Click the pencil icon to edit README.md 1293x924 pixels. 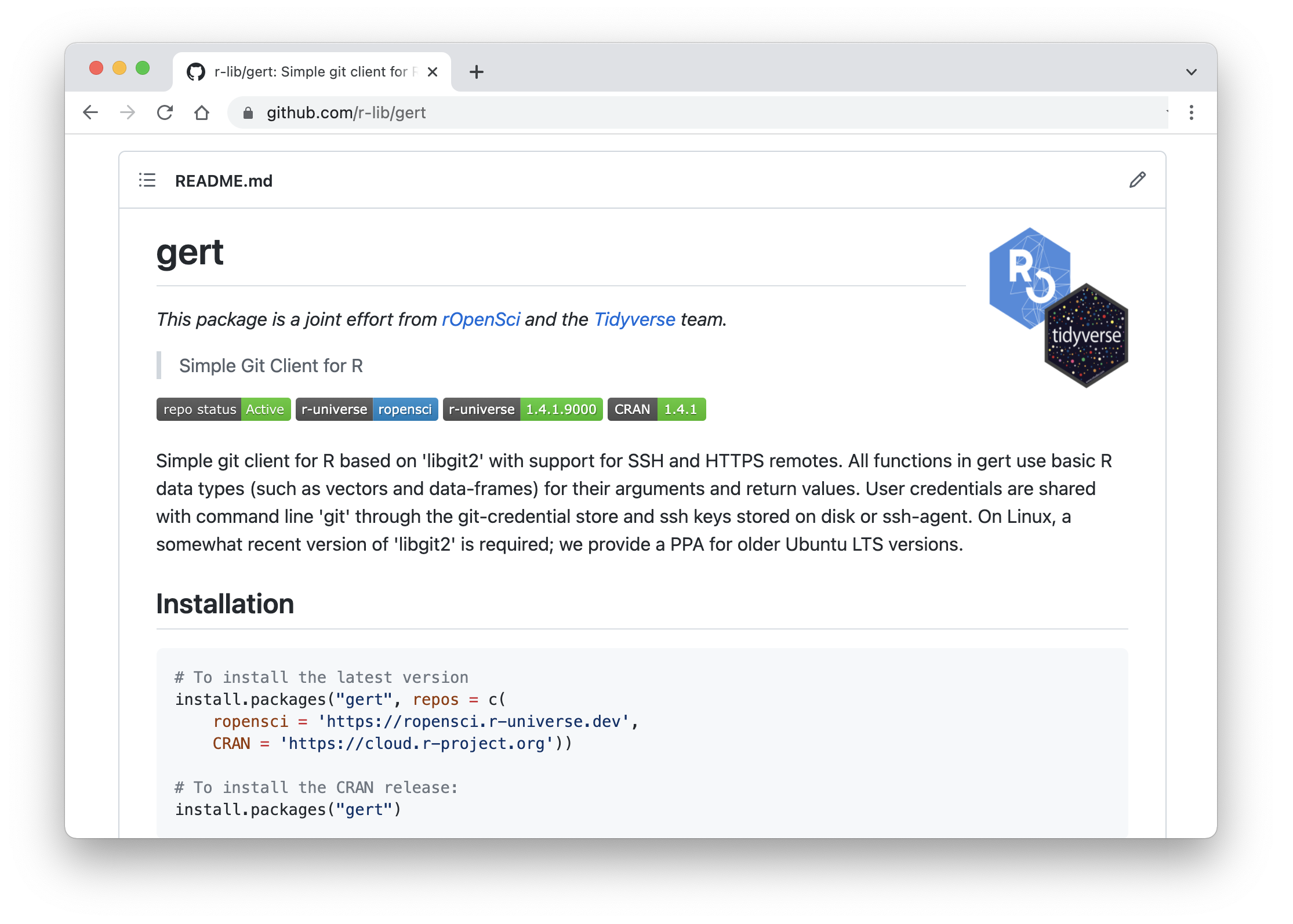point(1138,180)
